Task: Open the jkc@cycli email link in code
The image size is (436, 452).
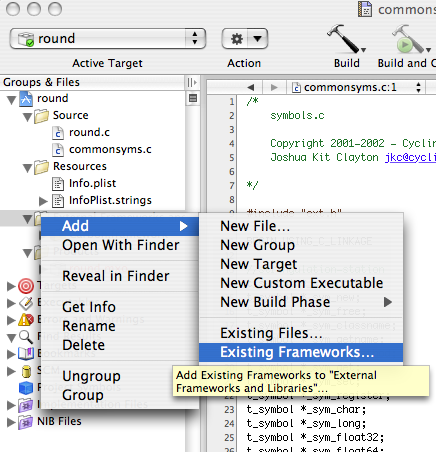Action: [x=410, y=157]
